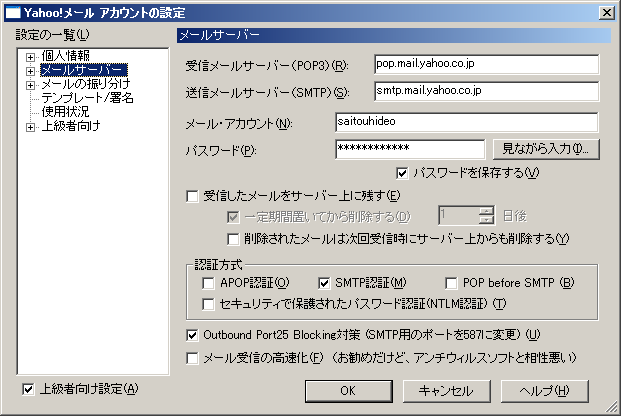Select 使用状況 in settings tree
The image size is (621, 416).
(x=65, y=113)
